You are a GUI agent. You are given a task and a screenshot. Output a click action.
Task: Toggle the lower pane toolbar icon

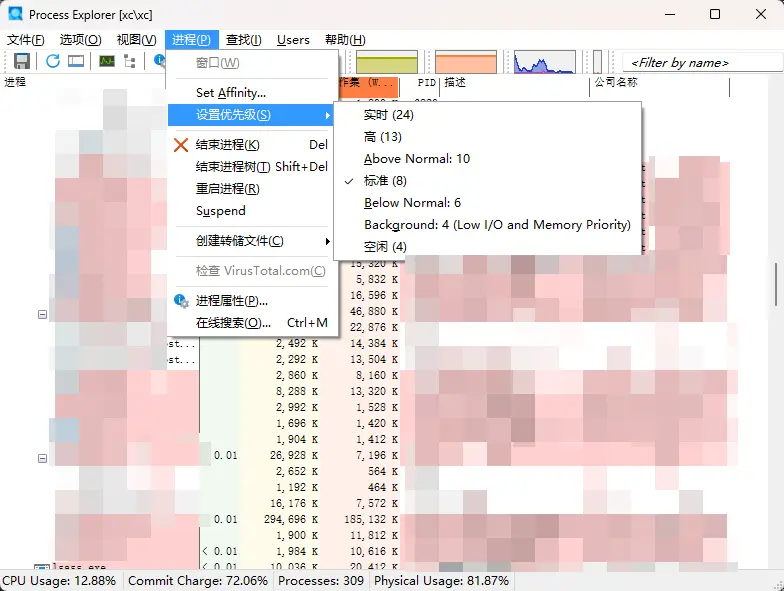pos(76,61)
